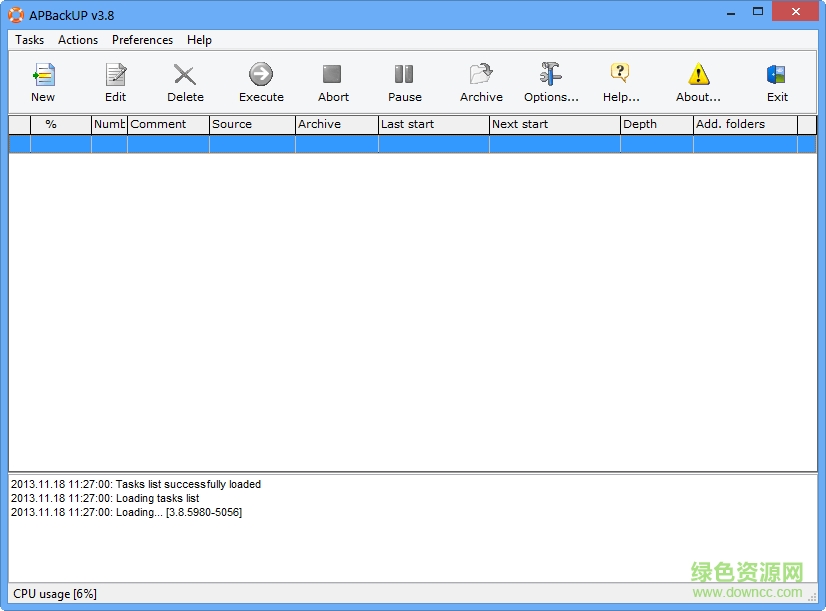Open Archive from the toolbar
826x611 pixels.
coord(481,83)
